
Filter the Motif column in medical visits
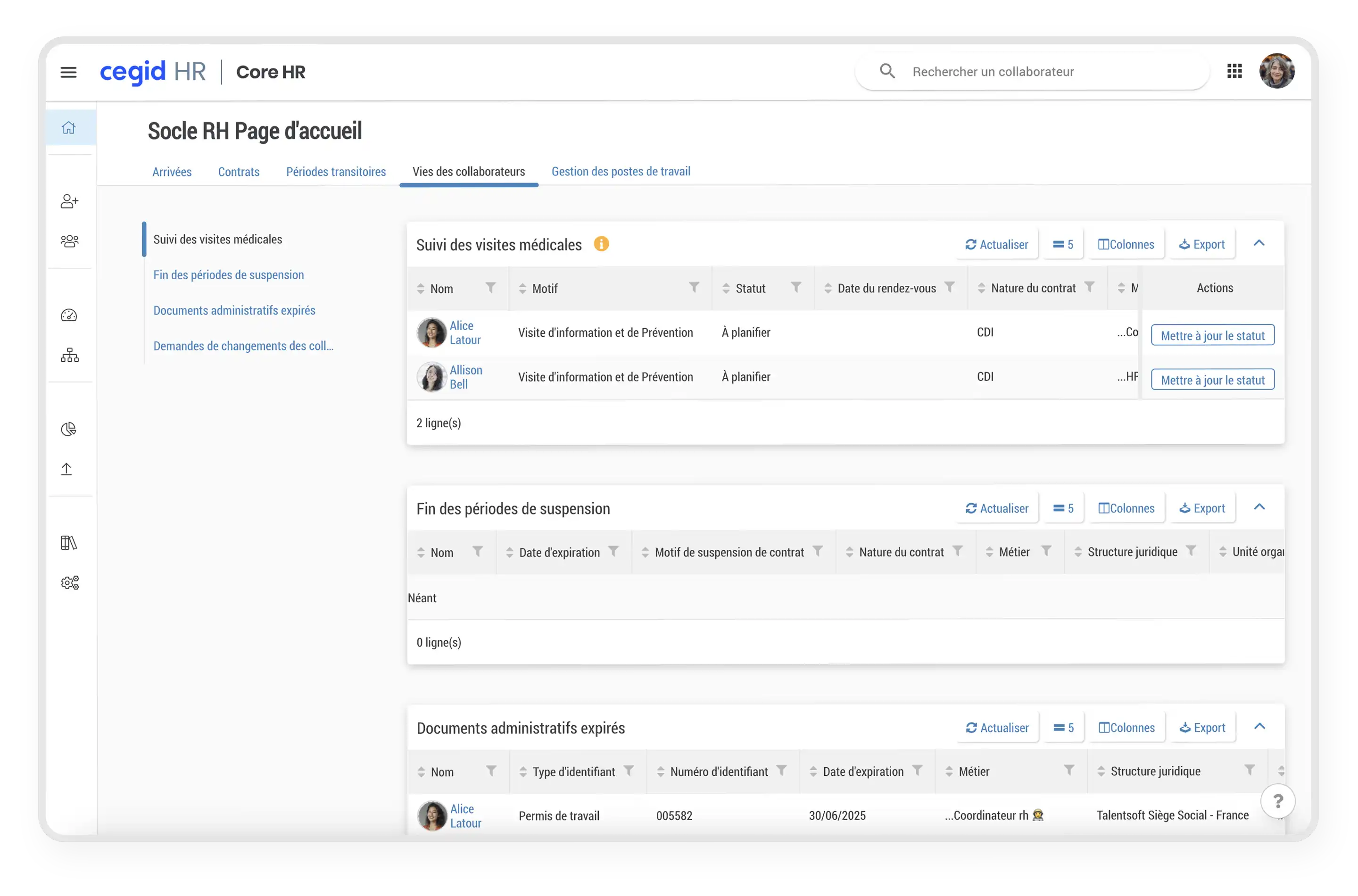[x=694, y=288]
